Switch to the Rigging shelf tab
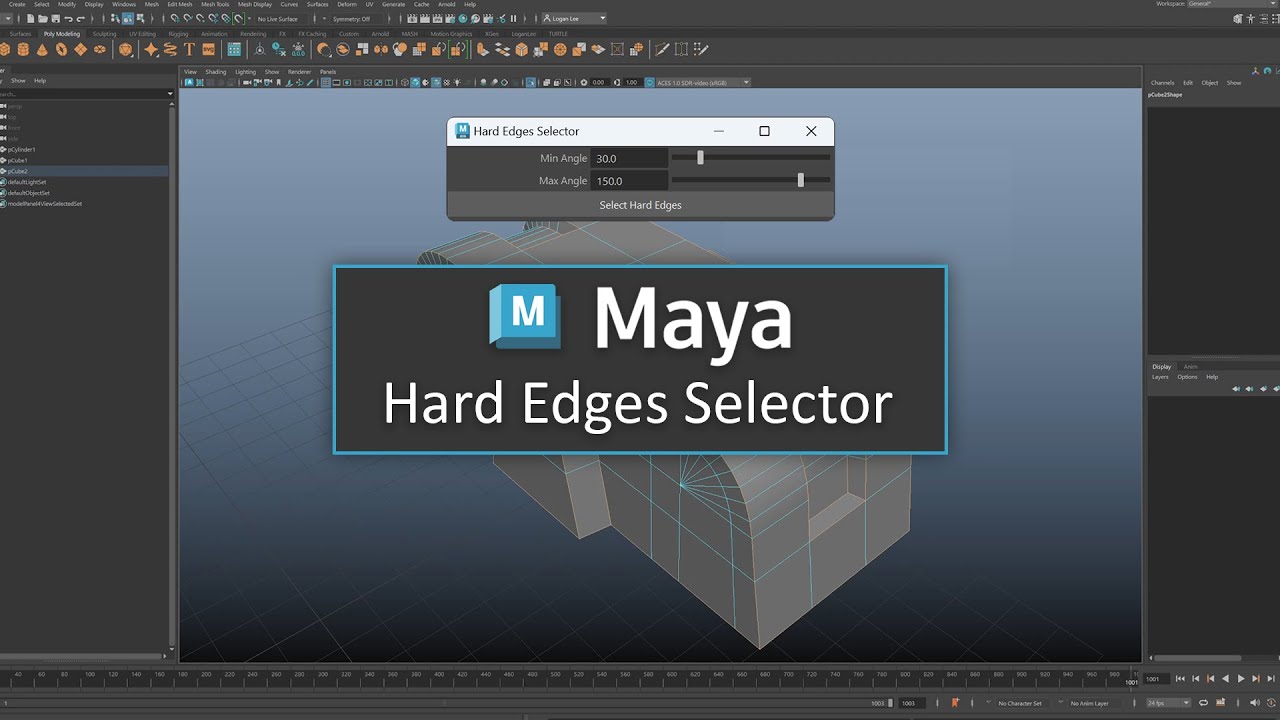The image size is (1280, 720). [178, 34]
